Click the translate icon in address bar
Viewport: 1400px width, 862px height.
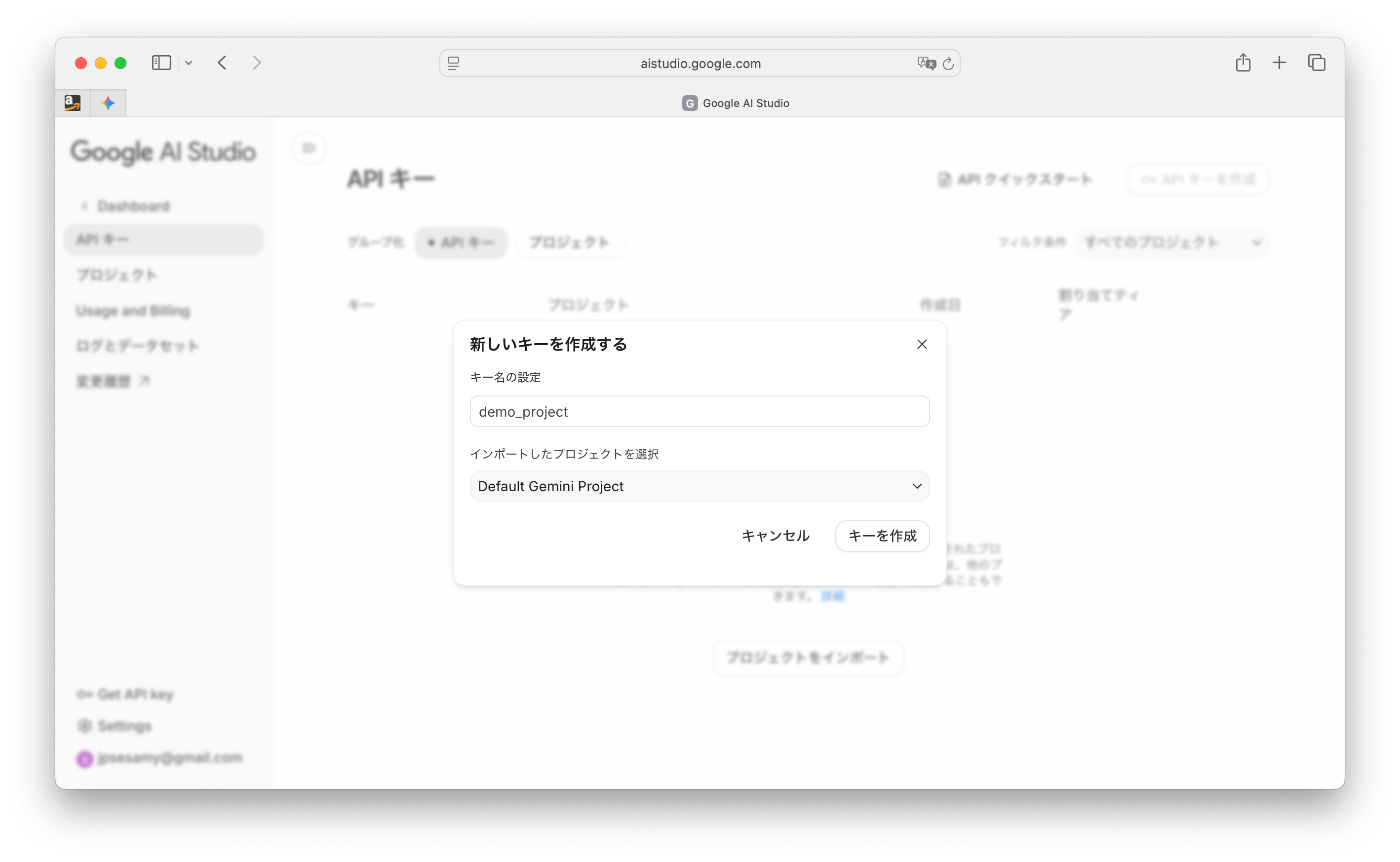926,63
